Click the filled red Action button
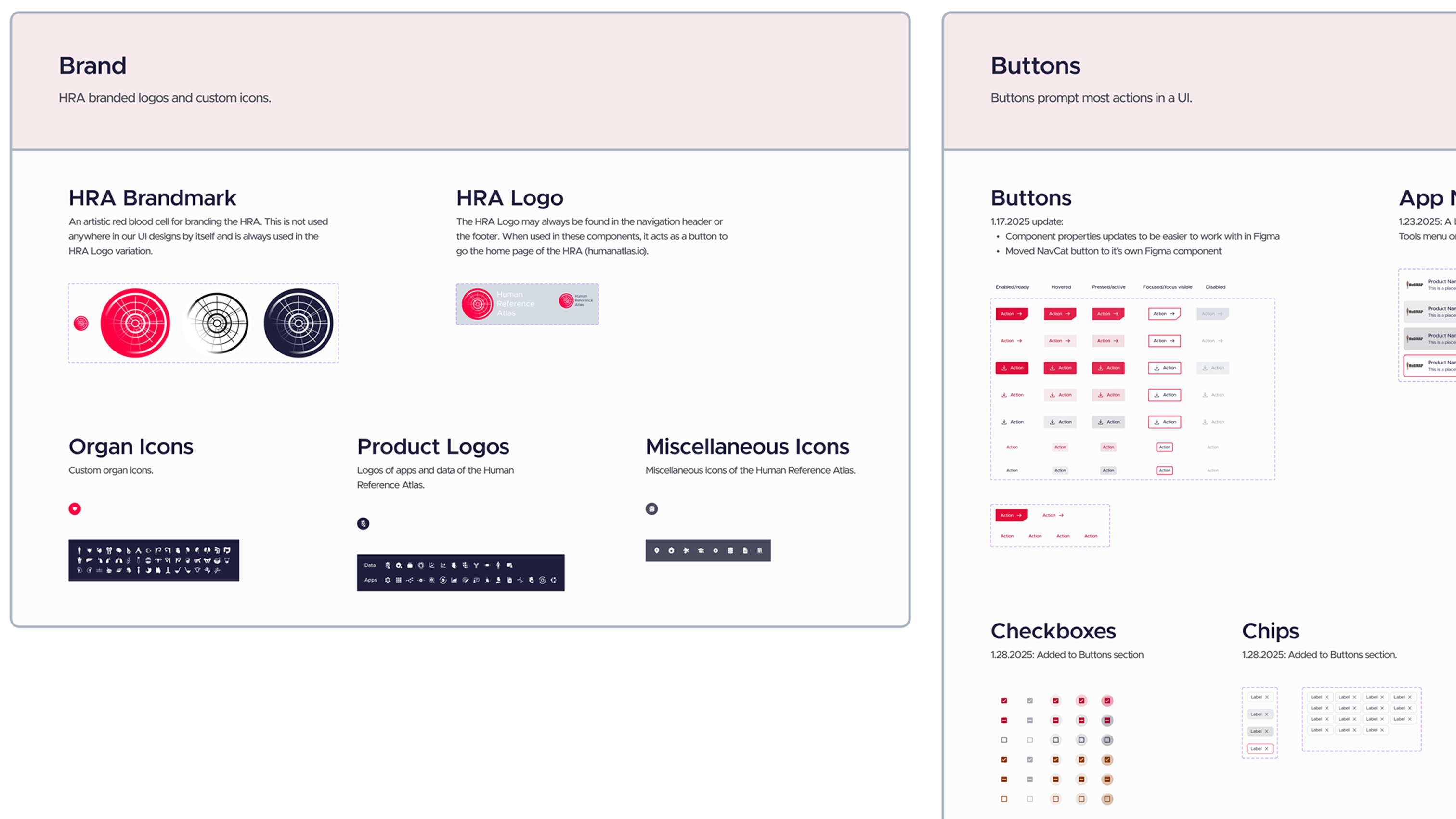 [1012, 314]
